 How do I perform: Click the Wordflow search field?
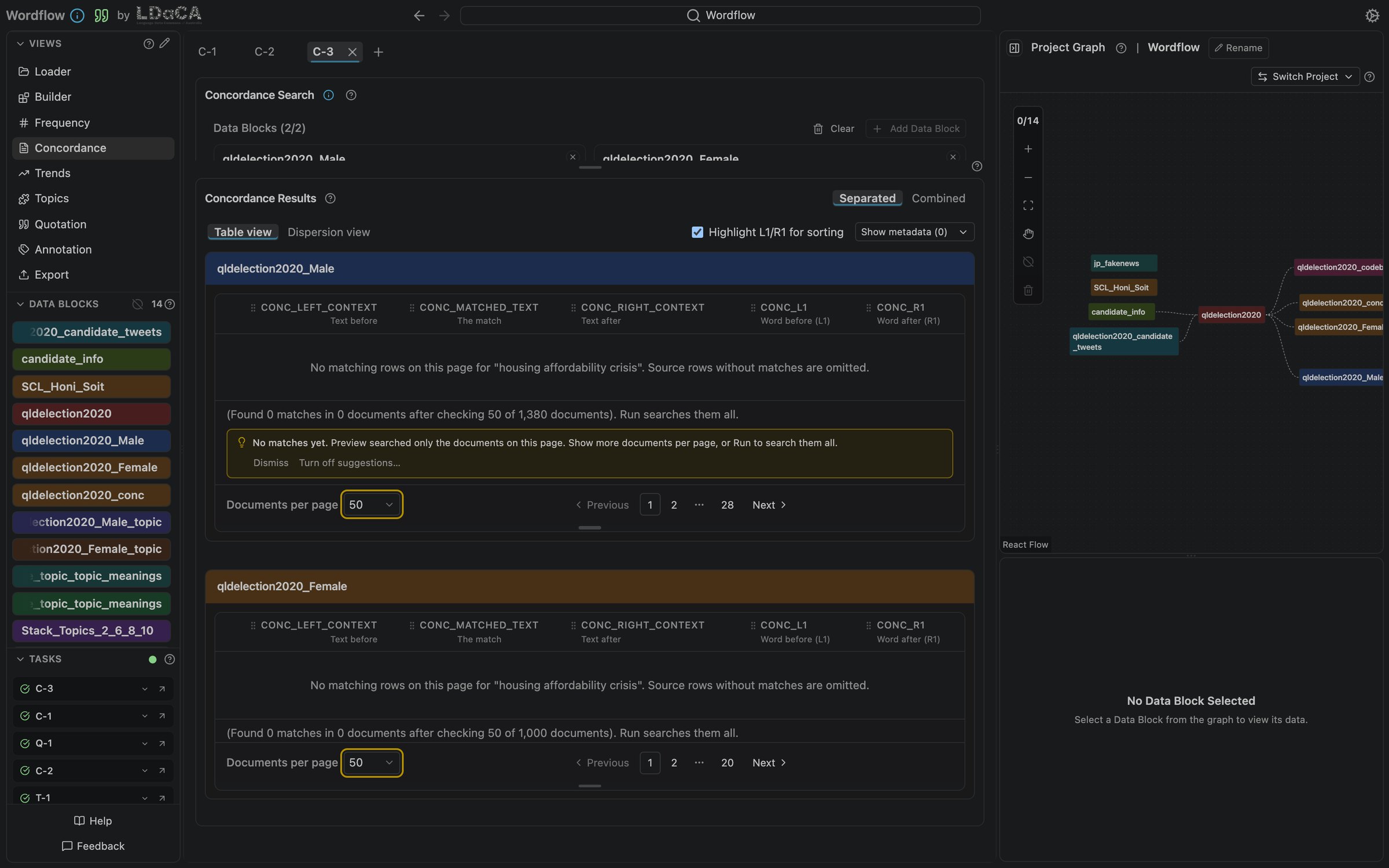tap(720, 16)
